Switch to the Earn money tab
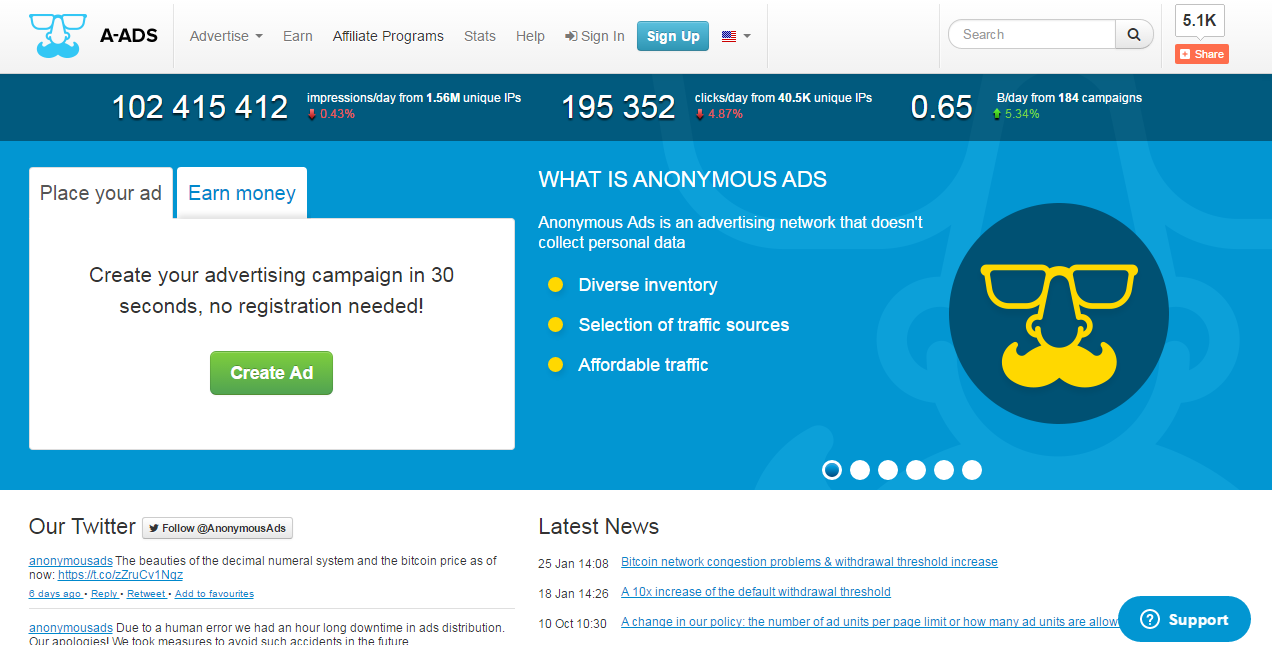This screenshot has width=1272, height=645. [x=242, y=193]
